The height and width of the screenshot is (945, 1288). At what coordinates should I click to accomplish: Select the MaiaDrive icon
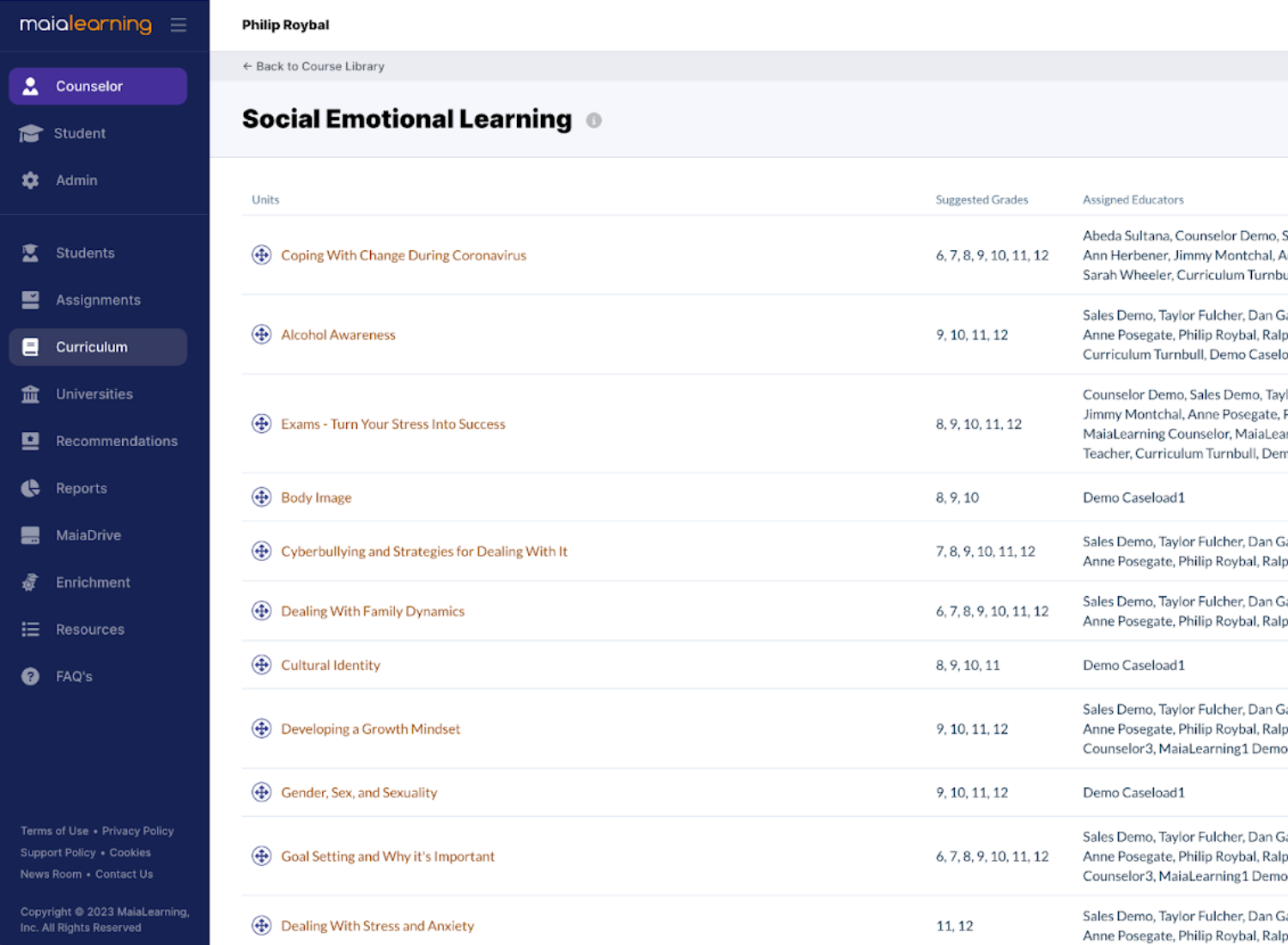30,534
